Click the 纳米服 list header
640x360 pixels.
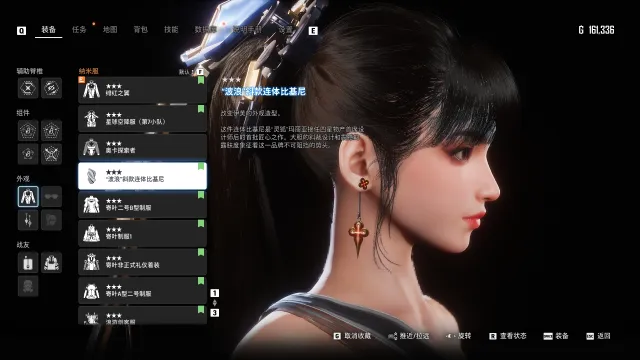click(89, 71)
